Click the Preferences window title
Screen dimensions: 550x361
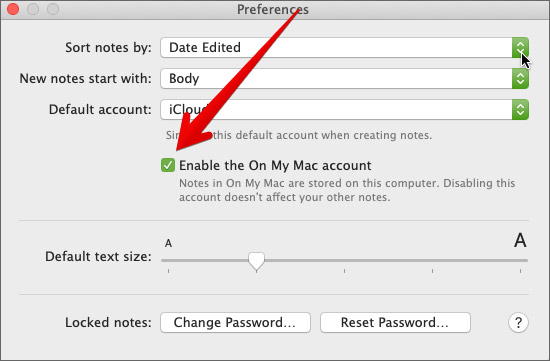click(273, 9)
